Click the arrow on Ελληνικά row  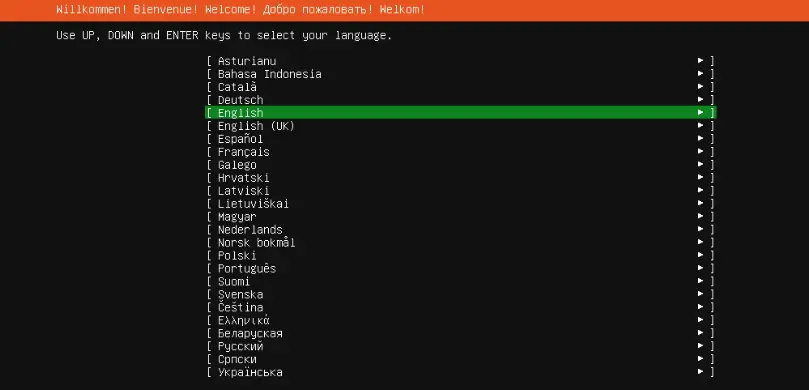700,320
